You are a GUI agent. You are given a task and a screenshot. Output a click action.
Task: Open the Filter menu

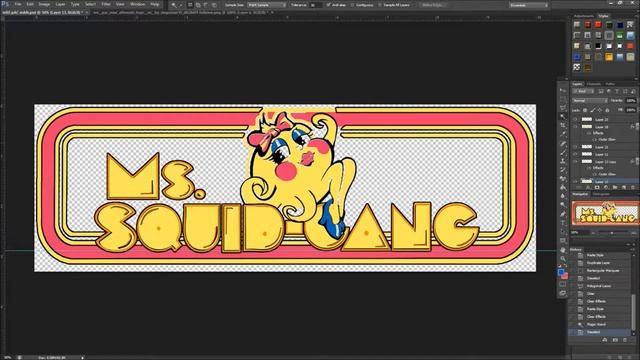(x=106, y=4)
